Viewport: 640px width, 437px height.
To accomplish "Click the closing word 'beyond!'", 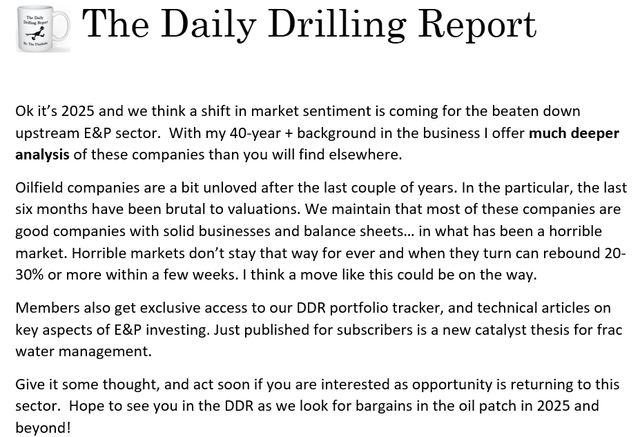I will coord(43,428).
